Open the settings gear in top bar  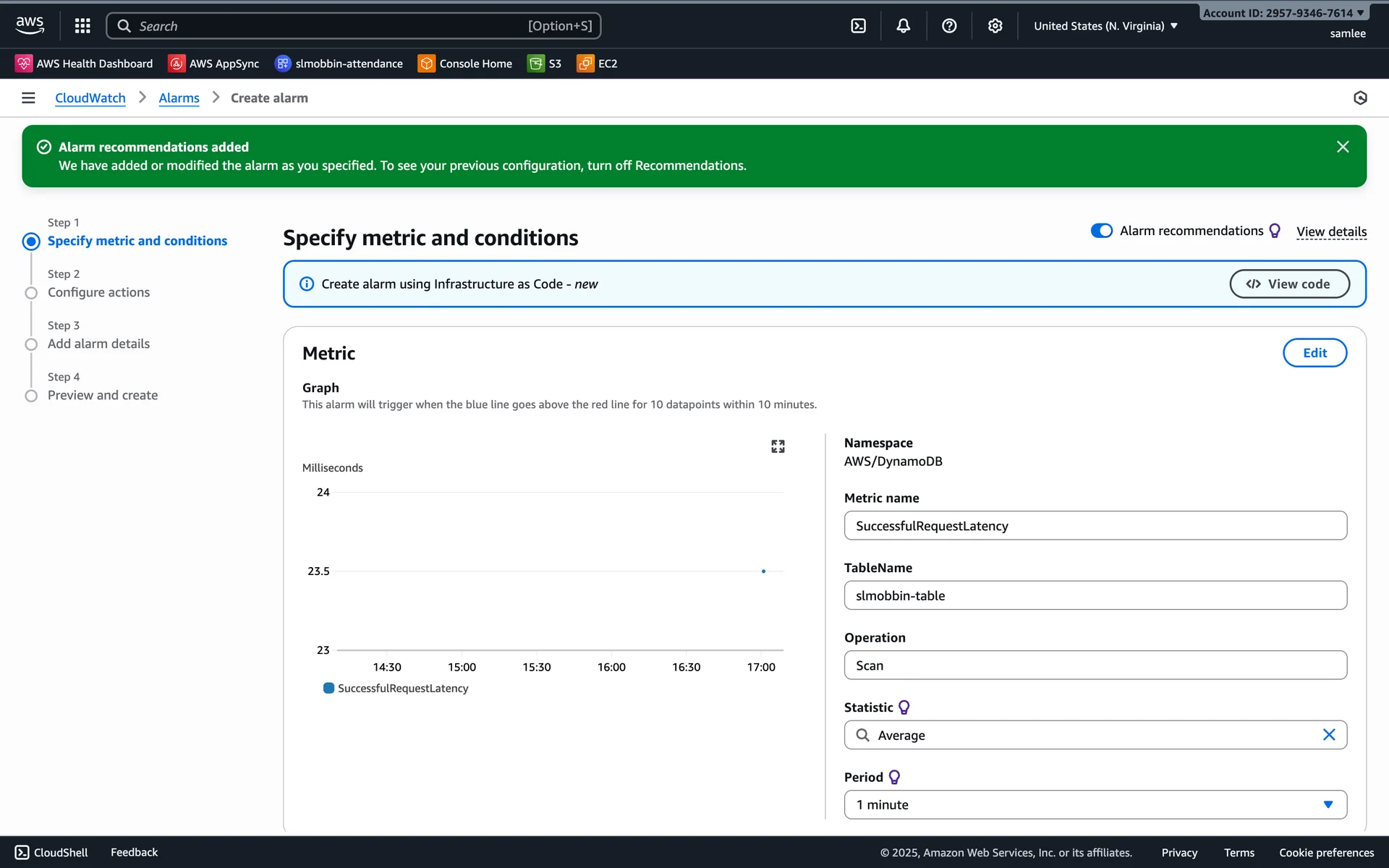[x=995, y=26]
